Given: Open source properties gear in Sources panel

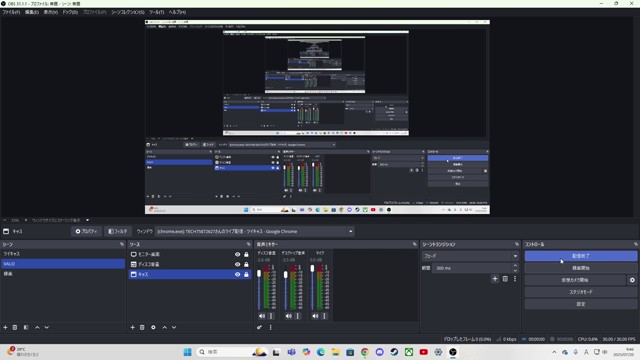Looking at the screenshot, I should [x=153, y=327].
